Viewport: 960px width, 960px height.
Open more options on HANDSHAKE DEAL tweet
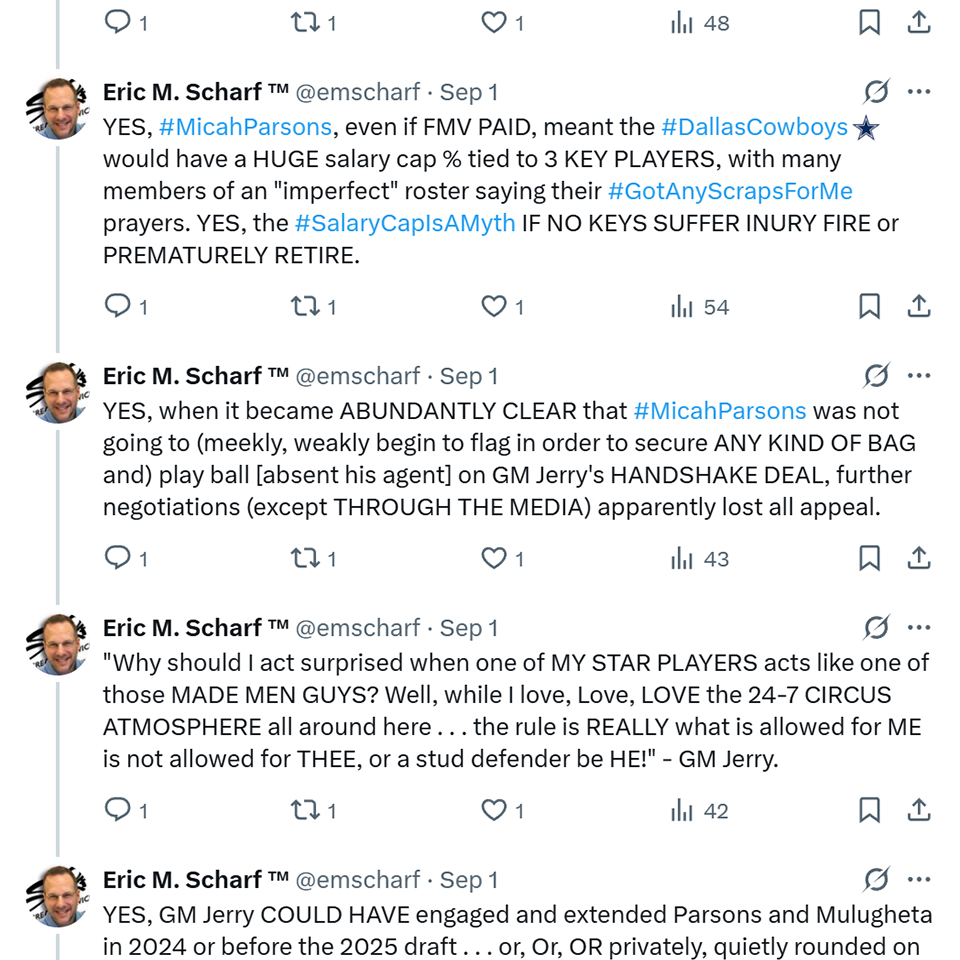(919, 377)
